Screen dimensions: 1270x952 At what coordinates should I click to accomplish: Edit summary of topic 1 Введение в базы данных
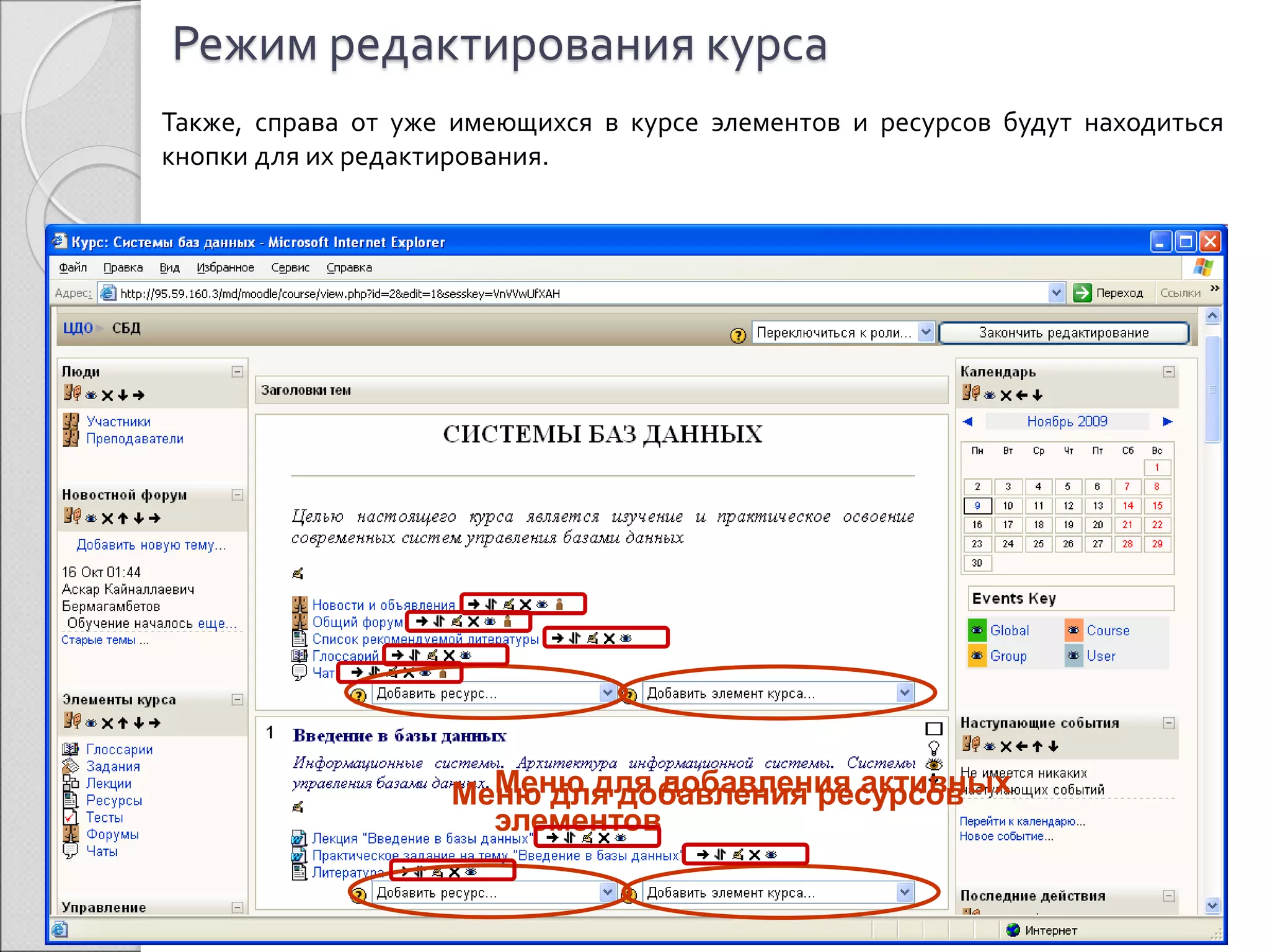298,807
